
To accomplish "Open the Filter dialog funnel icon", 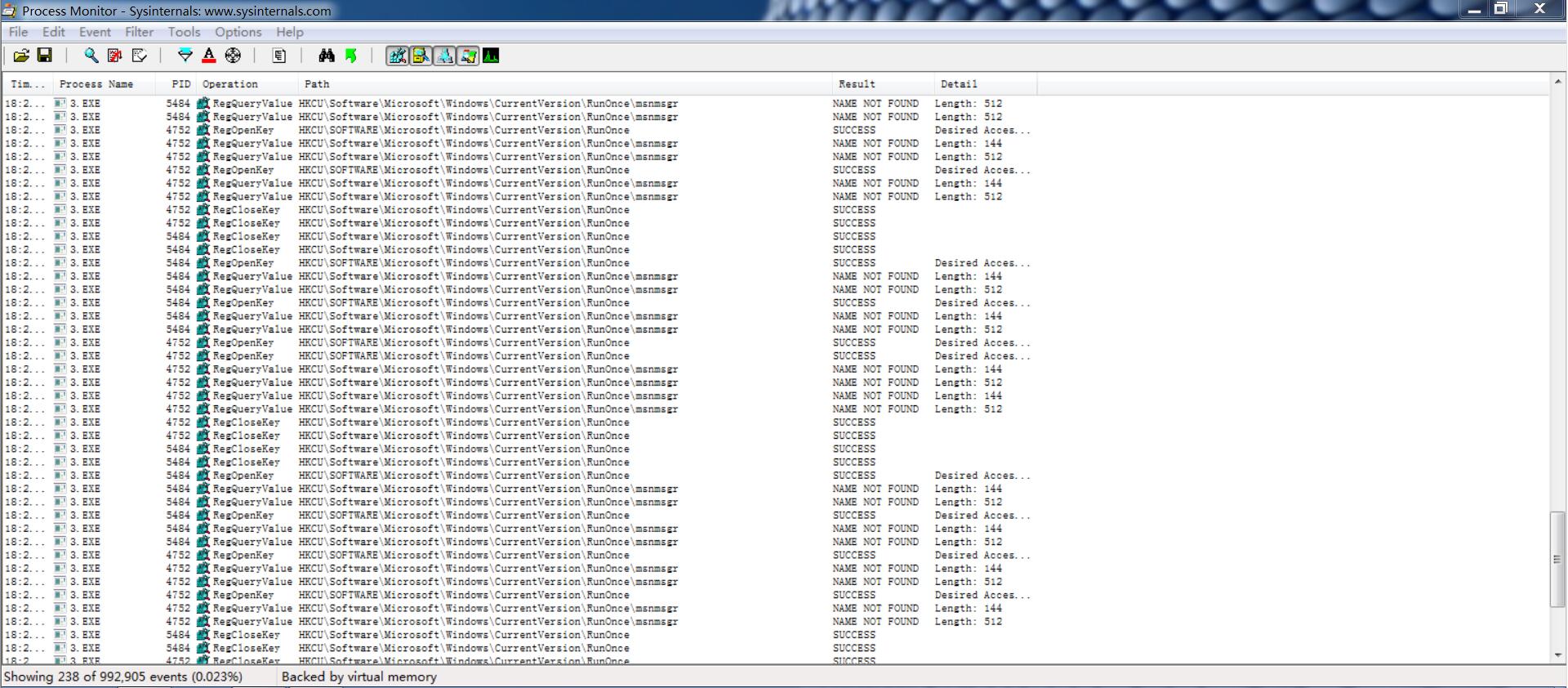I will tap(185, 56).
